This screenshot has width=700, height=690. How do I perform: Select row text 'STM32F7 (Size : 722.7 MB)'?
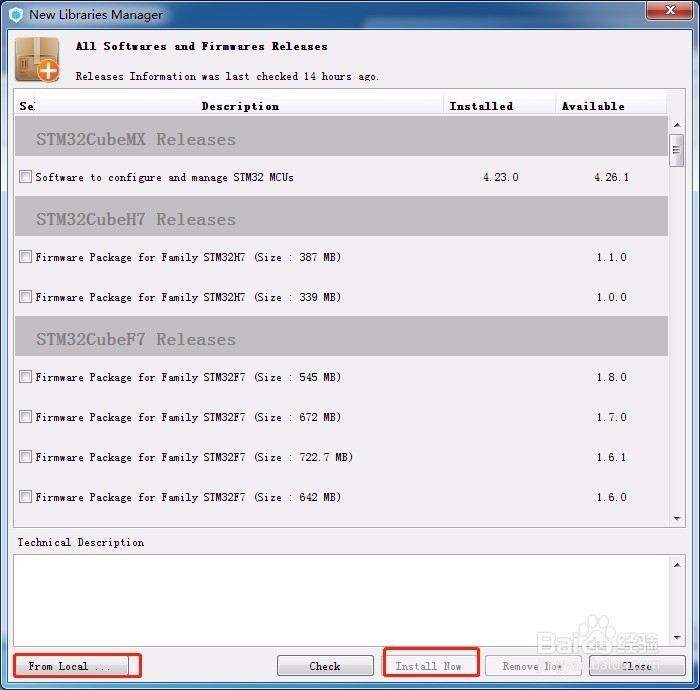278,457
